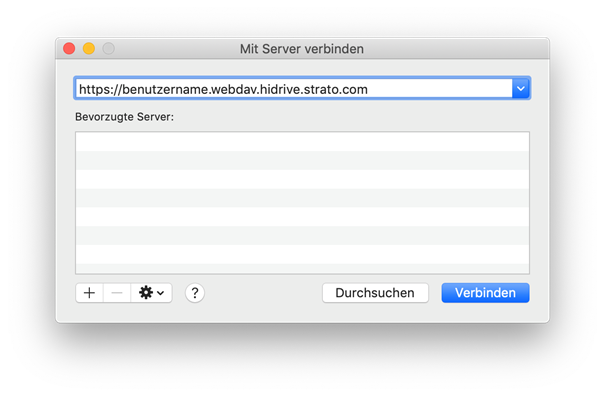Click inside the Bevorzugte Server list
605x396 pixels.
pos(302,203)
